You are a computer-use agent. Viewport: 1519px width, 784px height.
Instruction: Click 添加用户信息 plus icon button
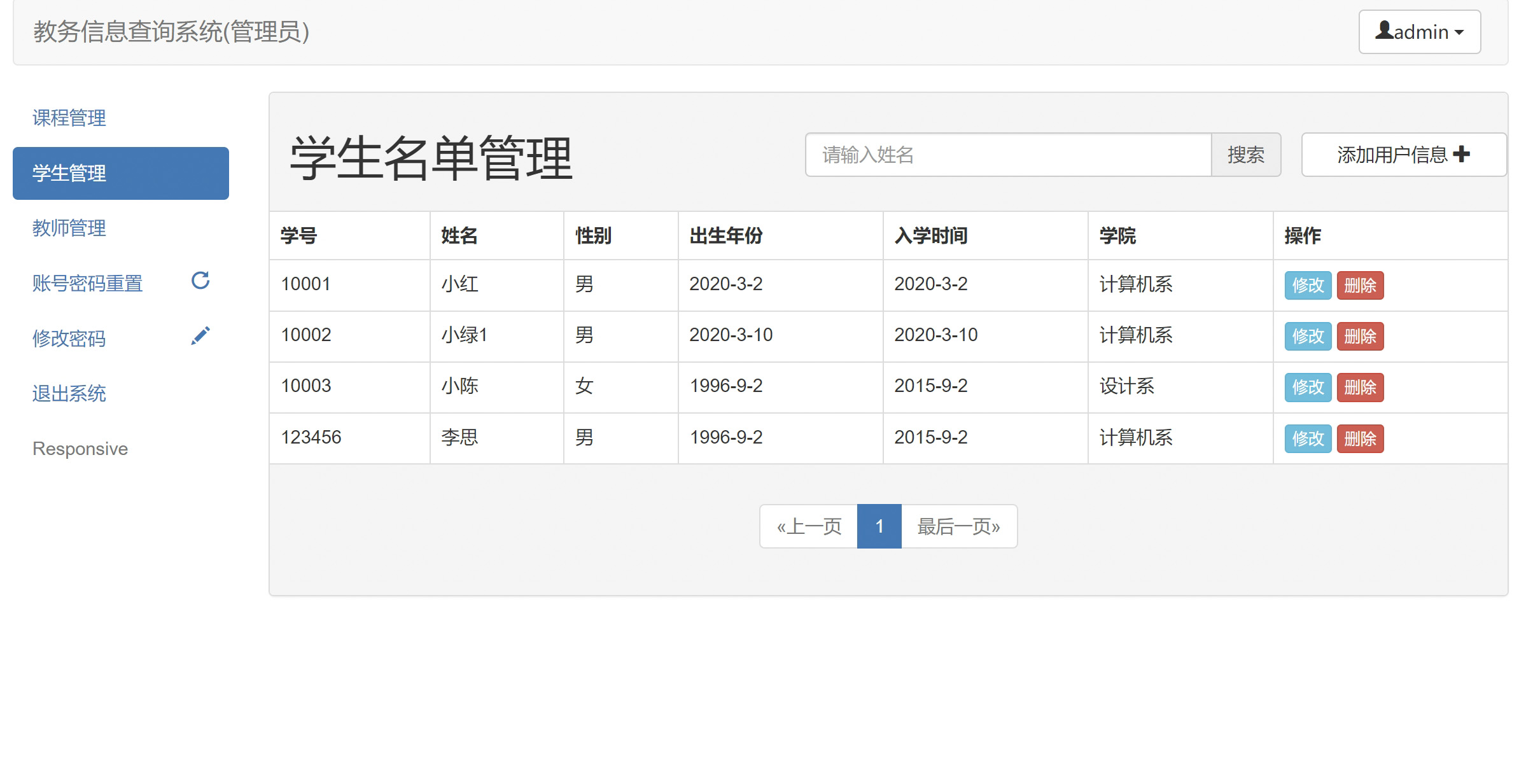tap(1400, 155)
